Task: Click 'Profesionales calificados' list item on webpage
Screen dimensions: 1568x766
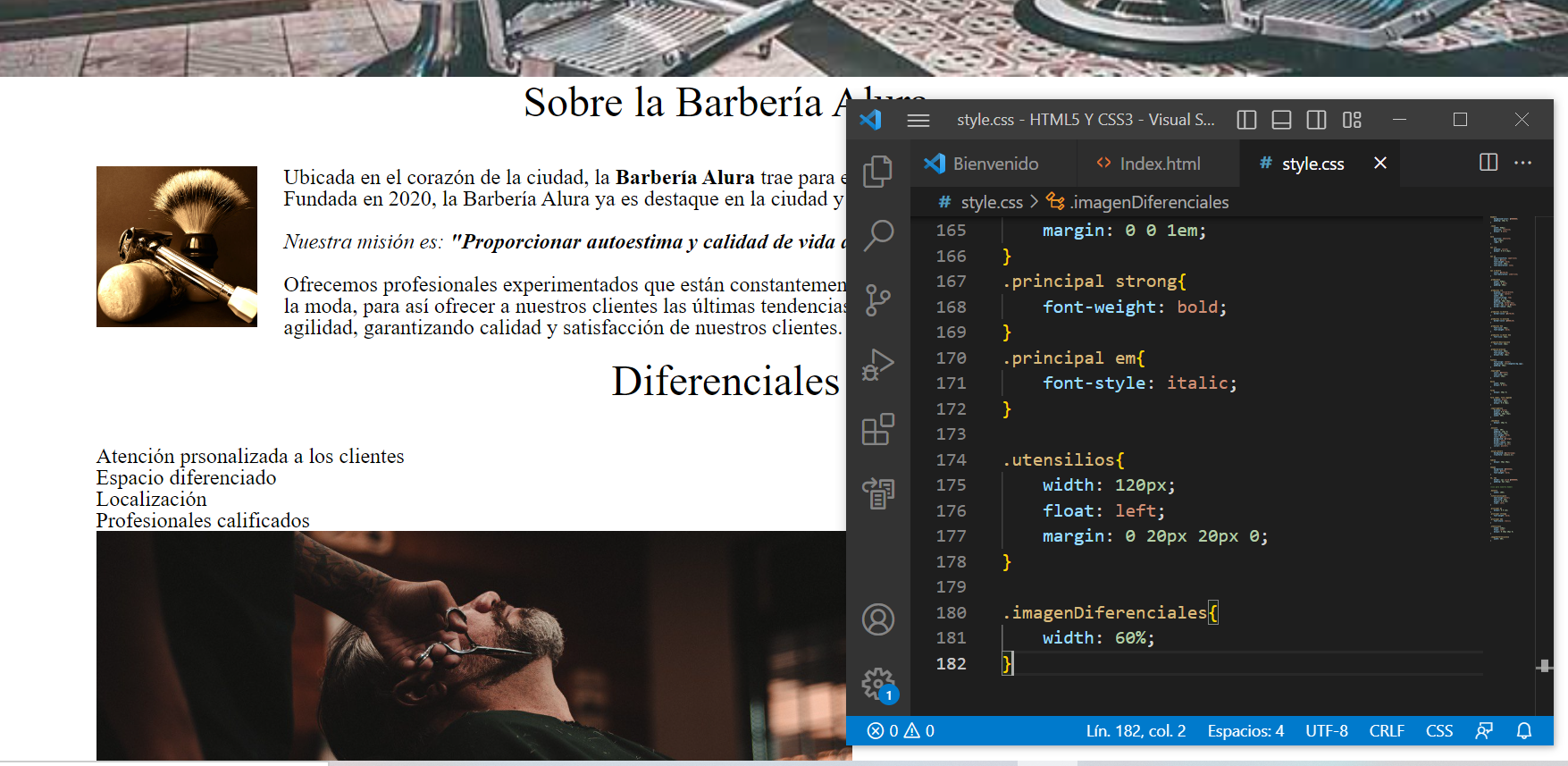Action: (x=203, y=521)
